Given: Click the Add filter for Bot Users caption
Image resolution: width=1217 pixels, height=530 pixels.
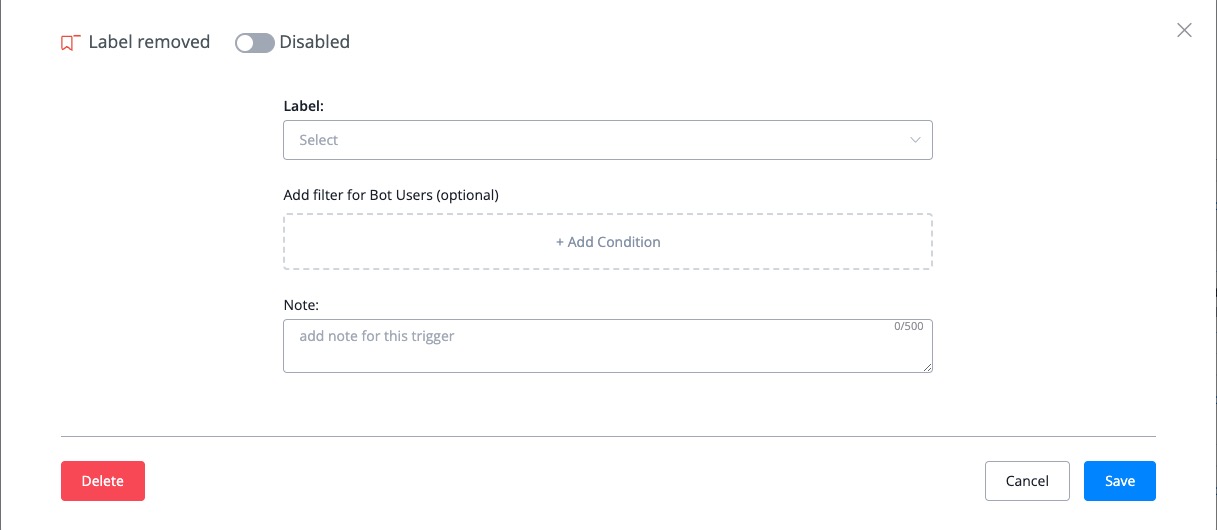Looking at the screenshot, I should pos(391,195).
